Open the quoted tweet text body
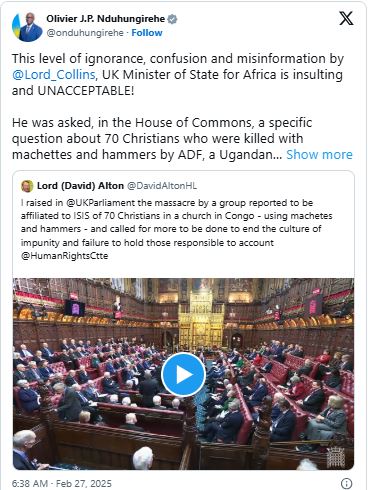Viewport: 368px width, 490px height. [177, 229]
